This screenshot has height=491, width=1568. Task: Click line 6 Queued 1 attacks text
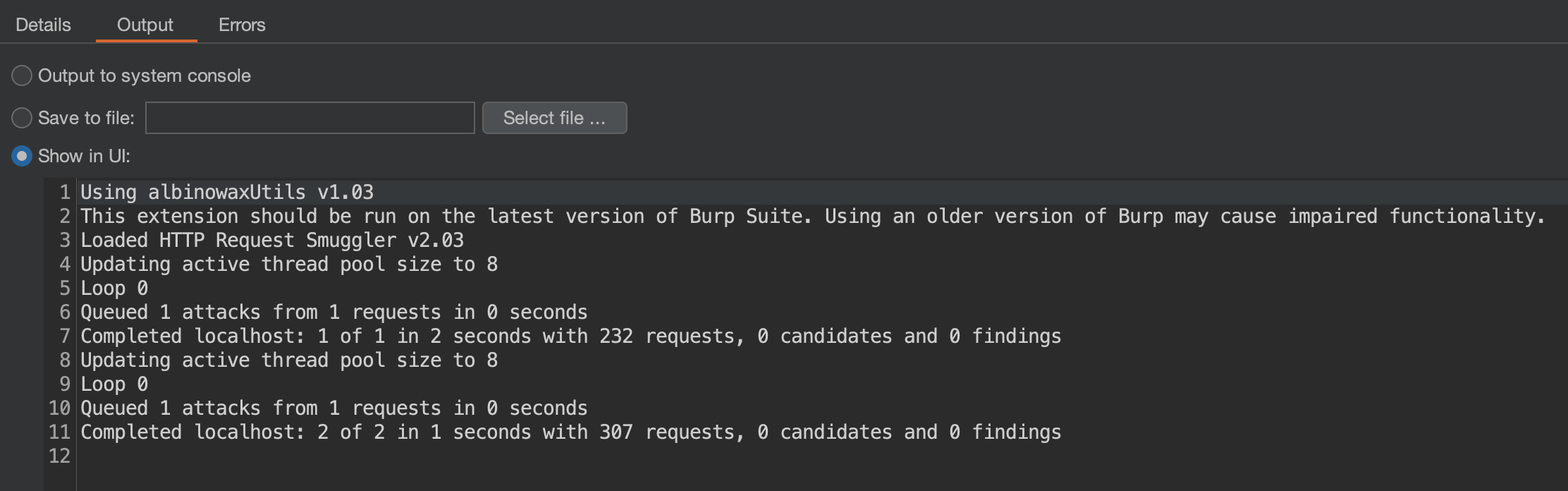(x=333, y=312)
